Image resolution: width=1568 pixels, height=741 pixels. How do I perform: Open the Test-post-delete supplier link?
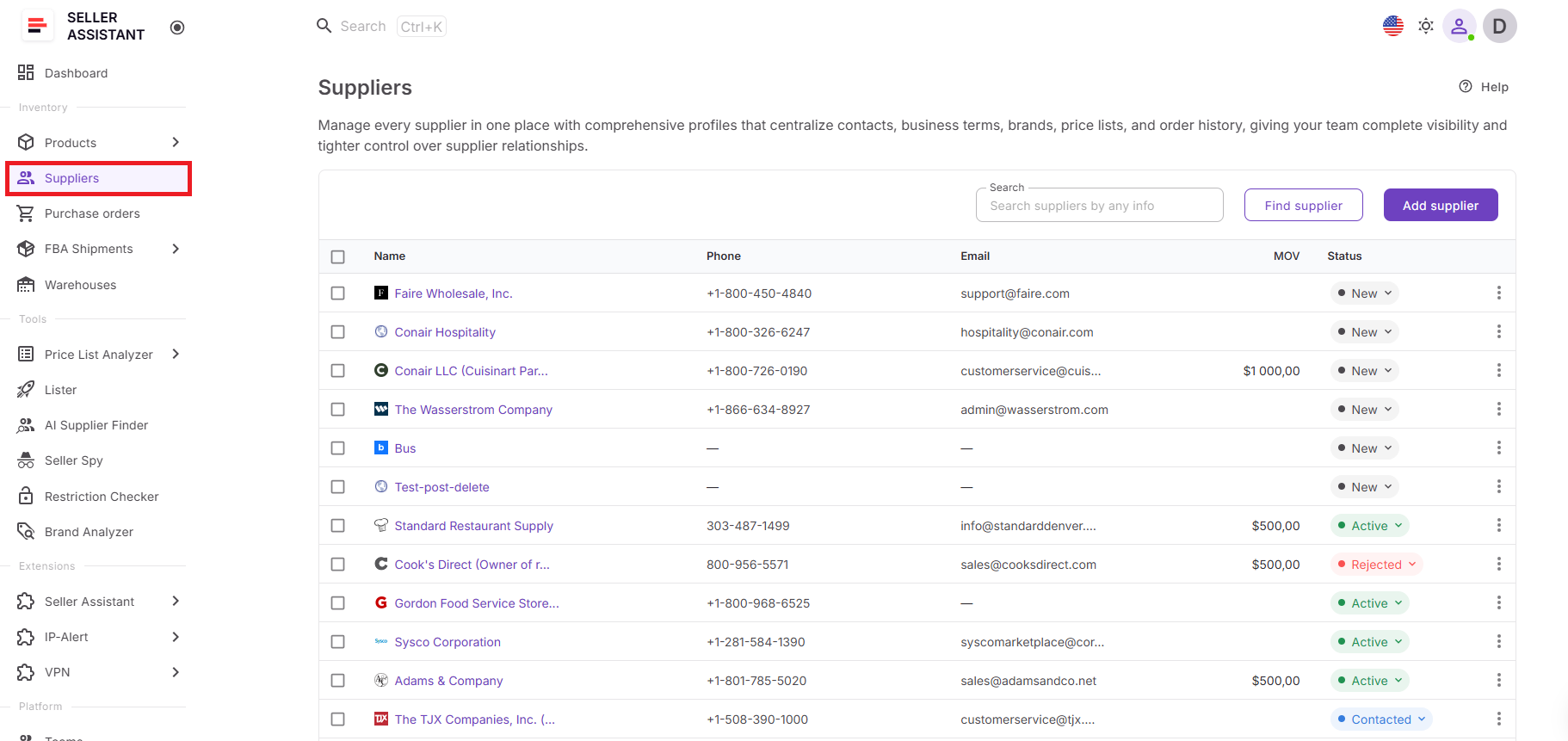[441, 487]
